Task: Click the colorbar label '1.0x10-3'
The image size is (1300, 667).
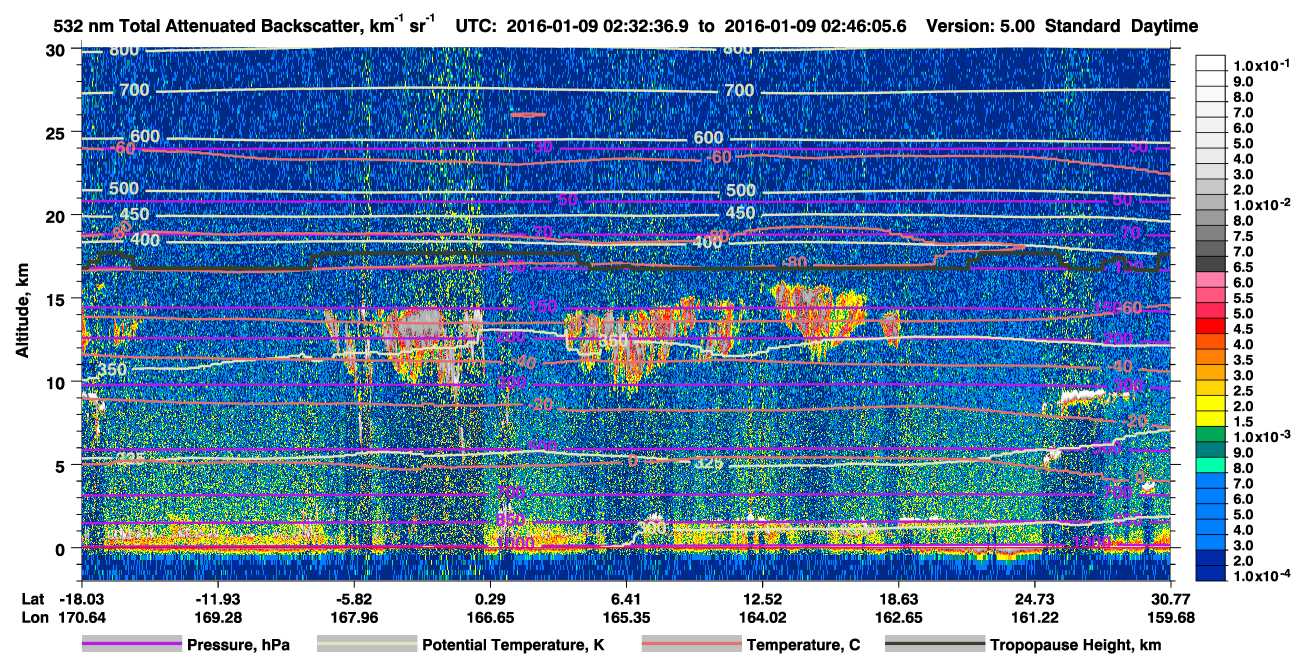Action: tap(1260, 436)
